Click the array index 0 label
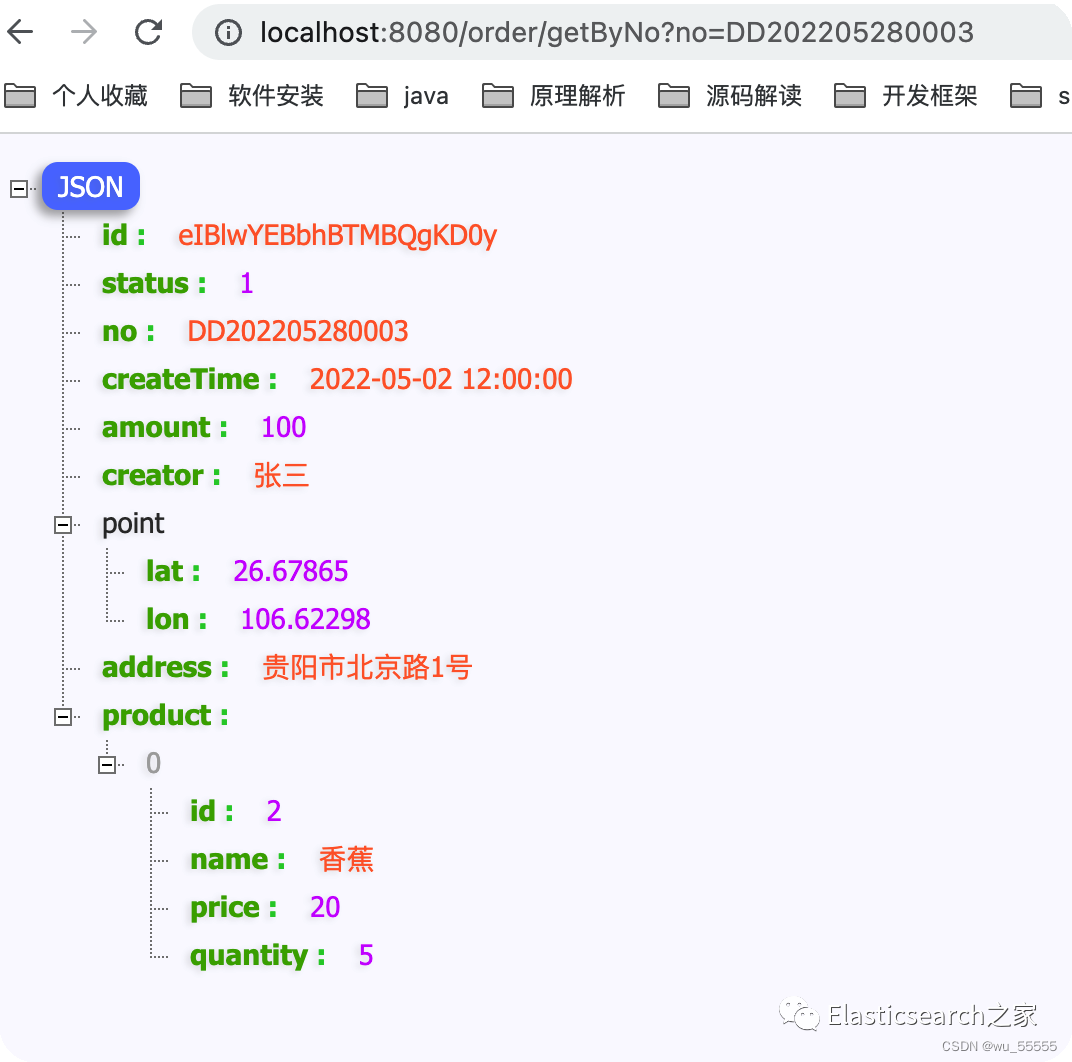1072x1062 pixels. point(153,763)
